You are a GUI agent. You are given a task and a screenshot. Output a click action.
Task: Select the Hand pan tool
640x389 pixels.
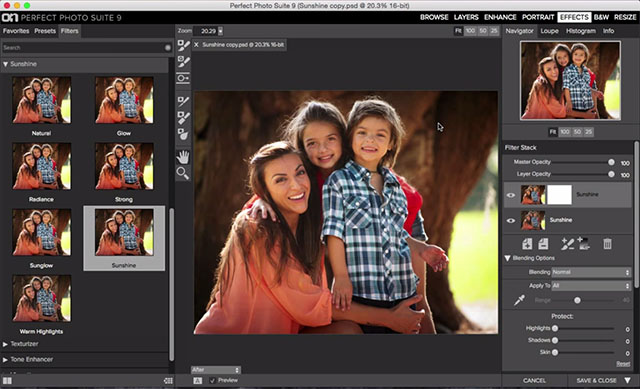(x=183, y=157)
